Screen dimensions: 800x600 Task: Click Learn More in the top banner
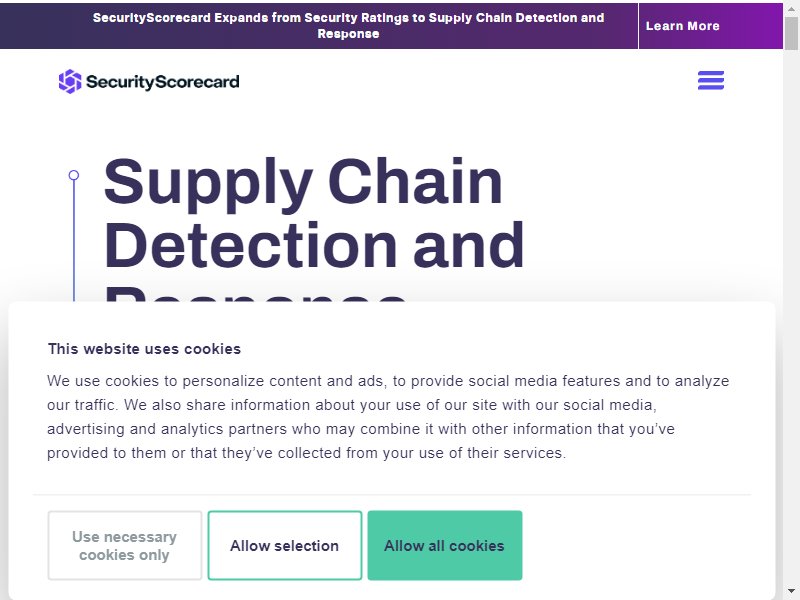pyautogui.click(x=683, y=26)
